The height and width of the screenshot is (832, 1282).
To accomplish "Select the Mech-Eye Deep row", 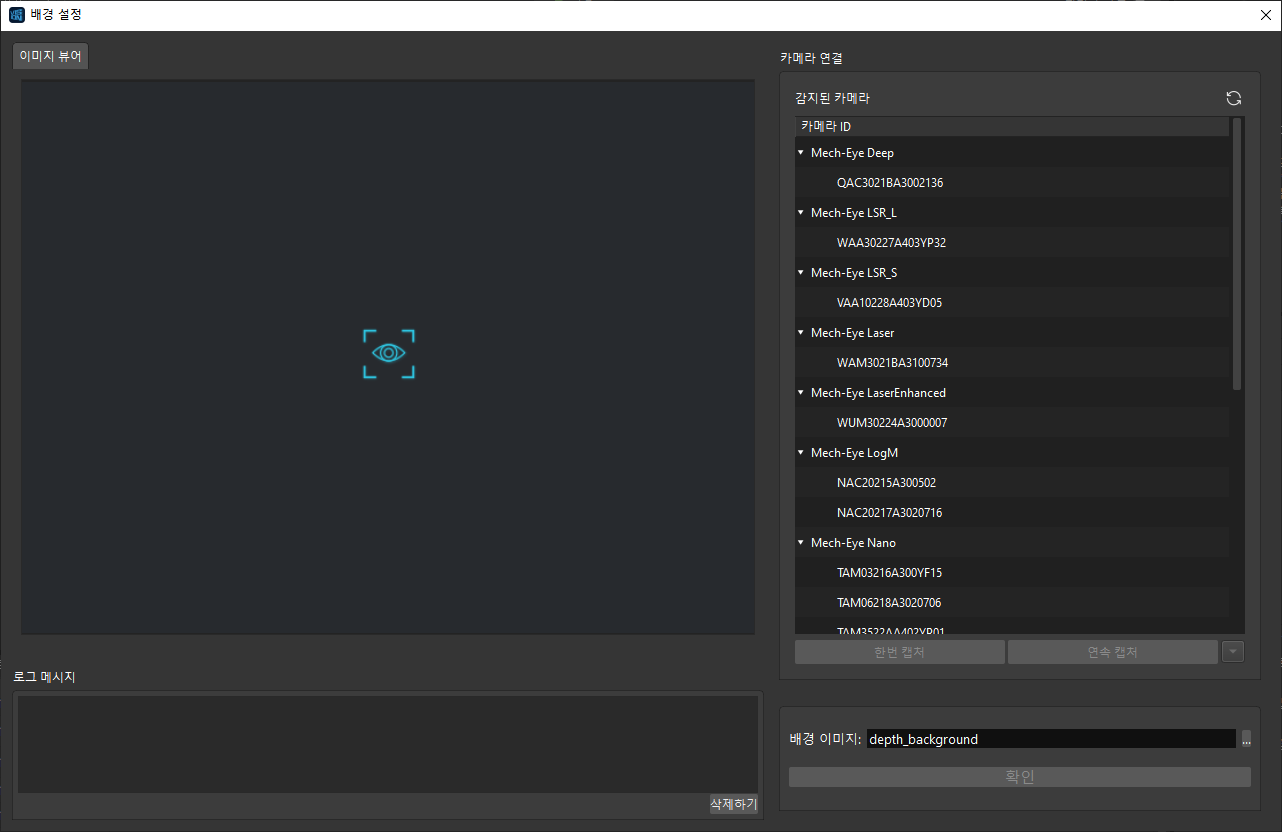I will 1012,153.
